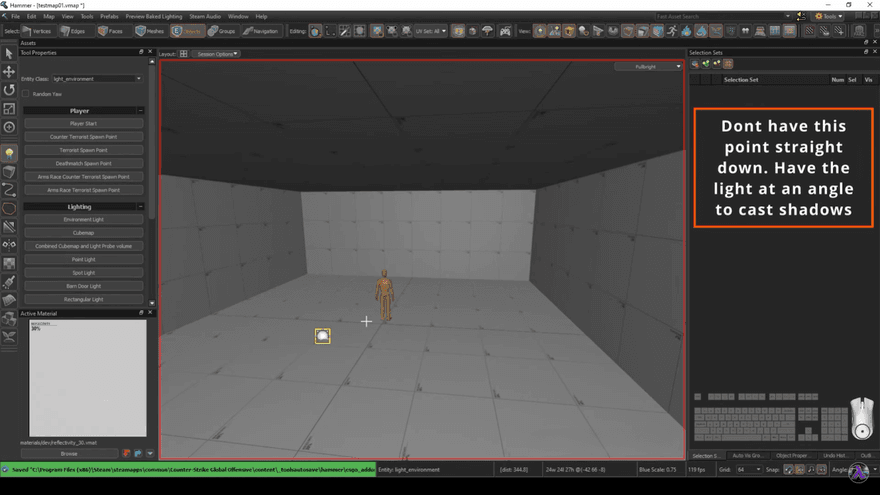
Task: Open the Fullbright render mode dropdown
Action: click(x=648, y=67)
